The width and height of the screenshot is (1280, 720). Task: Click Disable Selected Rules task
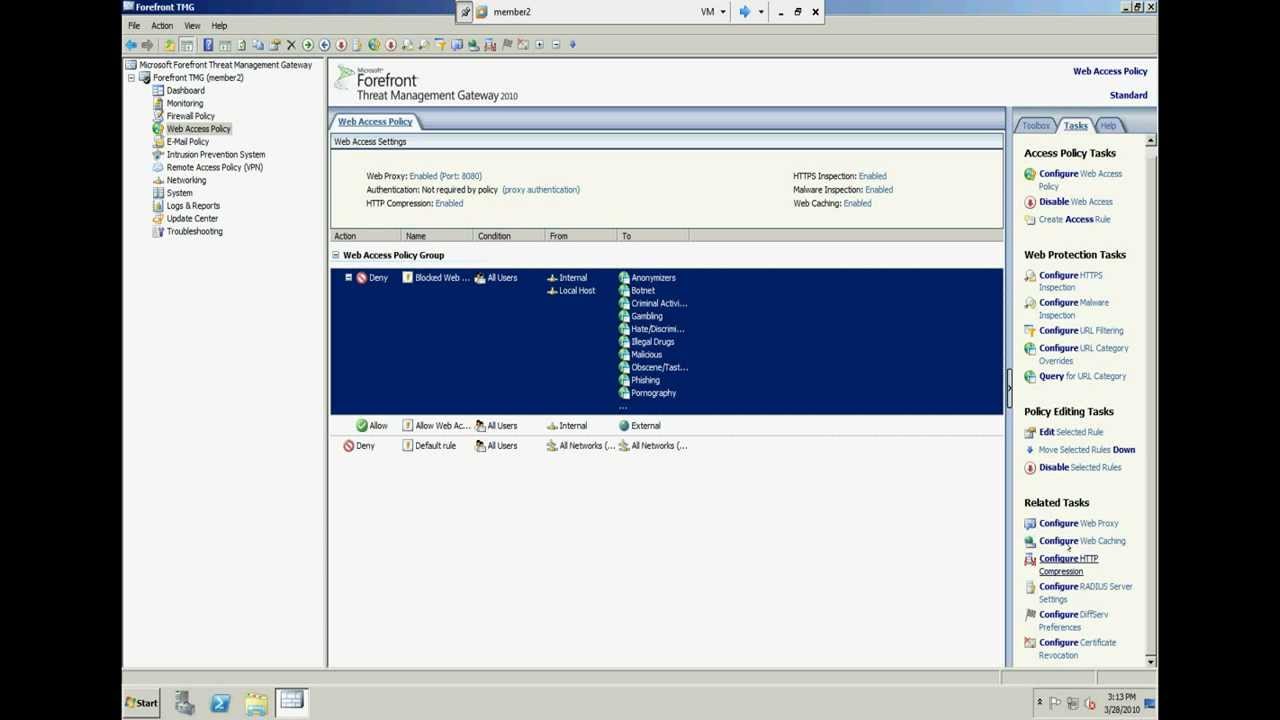(1079, 468)
